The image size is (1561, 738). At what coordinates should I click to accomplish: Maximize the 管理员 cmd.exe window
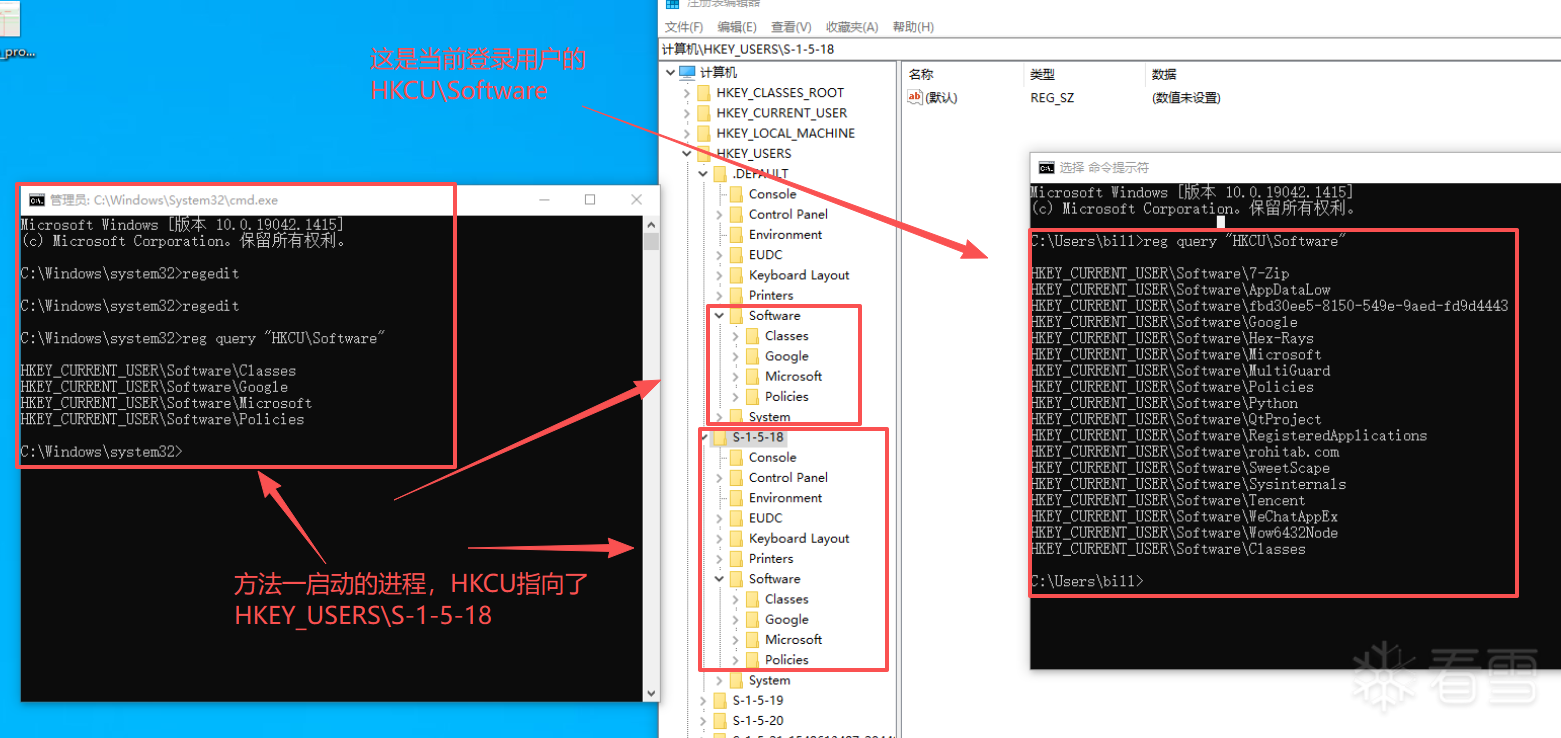[590, 200]
